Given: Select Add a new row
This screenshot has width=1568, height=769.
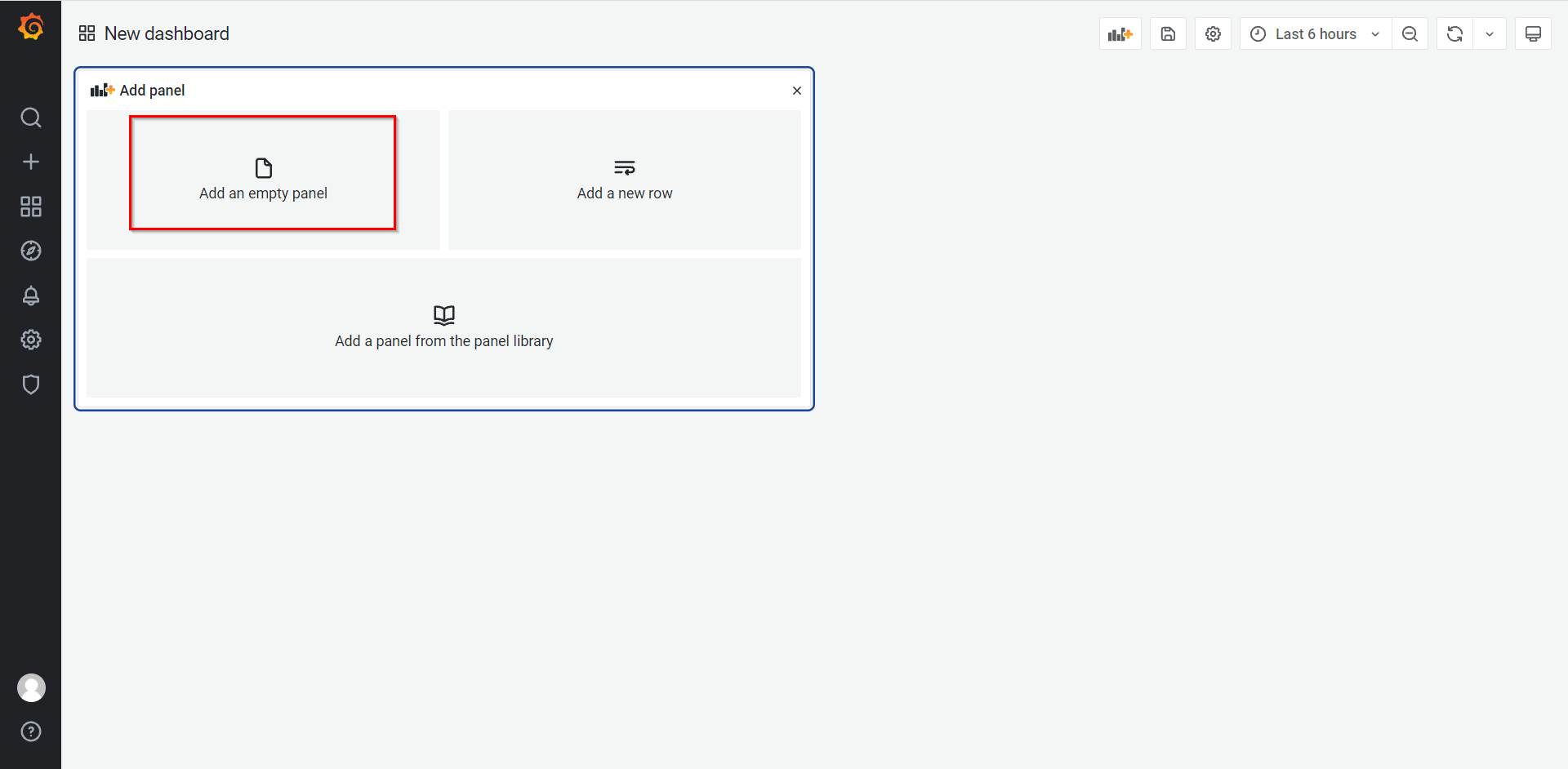Looking at the screenshot, I should (625, 180).
